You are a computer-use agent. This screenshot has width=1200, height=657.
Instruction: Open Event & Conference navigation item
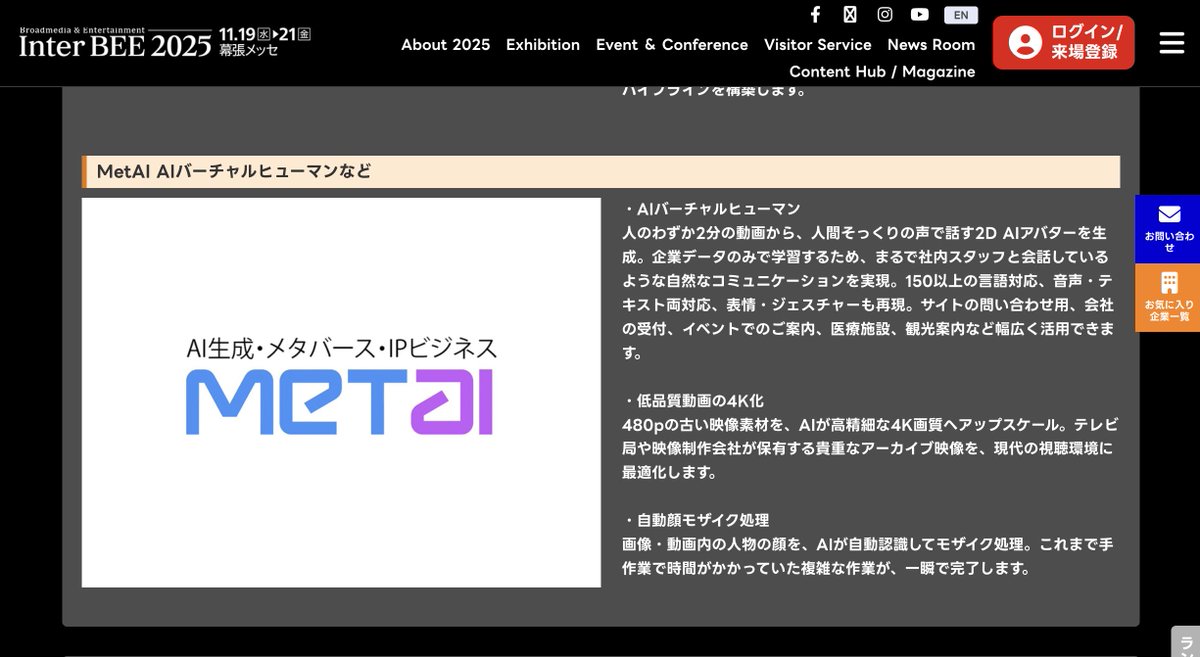click(x=672, y=45)
